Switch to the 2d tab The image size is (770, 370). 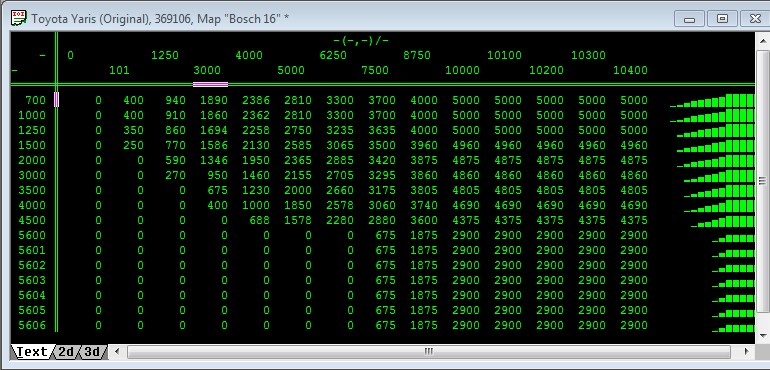coord(66,351)
